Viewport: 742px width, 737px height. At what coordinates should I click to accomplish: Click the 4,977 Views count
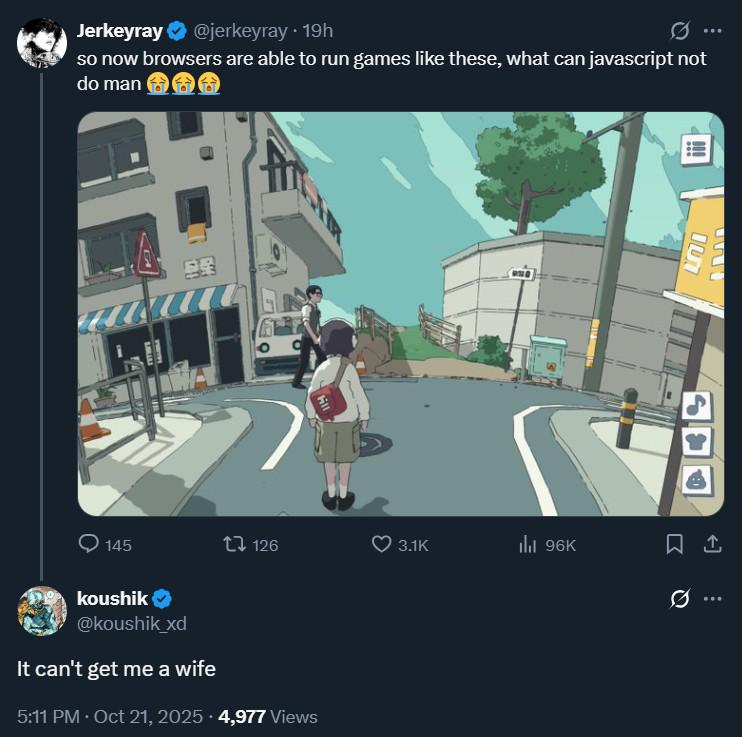(268, 716)
